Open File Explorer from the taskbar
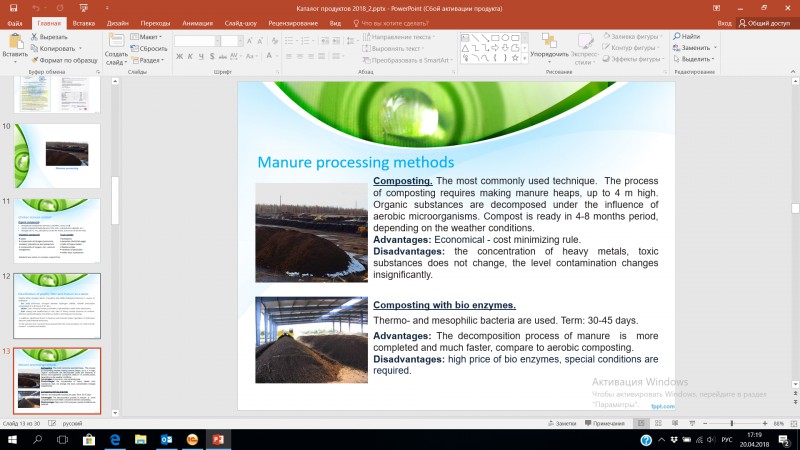 tap(140, 439)
